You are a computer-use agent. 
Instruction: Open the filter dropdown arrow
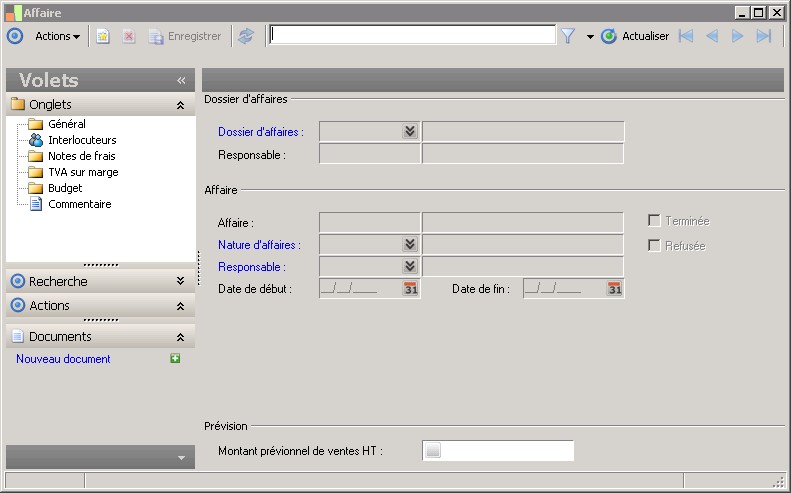[590, 37]
